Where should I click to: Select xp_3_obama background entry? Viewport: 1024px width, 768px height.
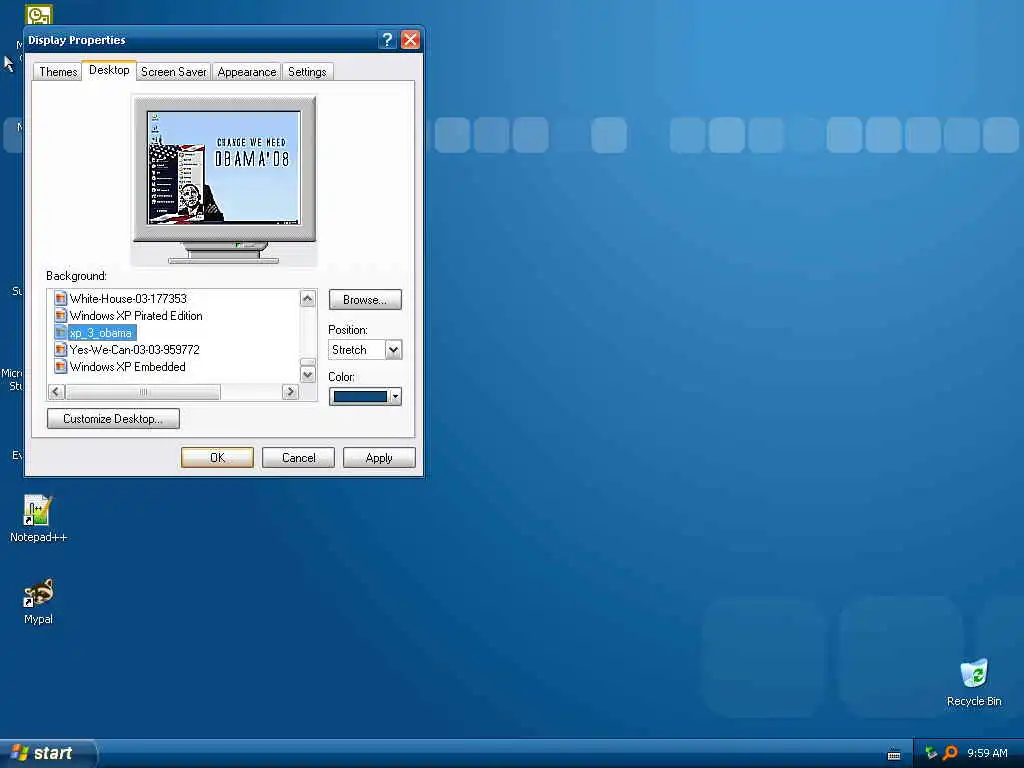click(x=101, y=333)
